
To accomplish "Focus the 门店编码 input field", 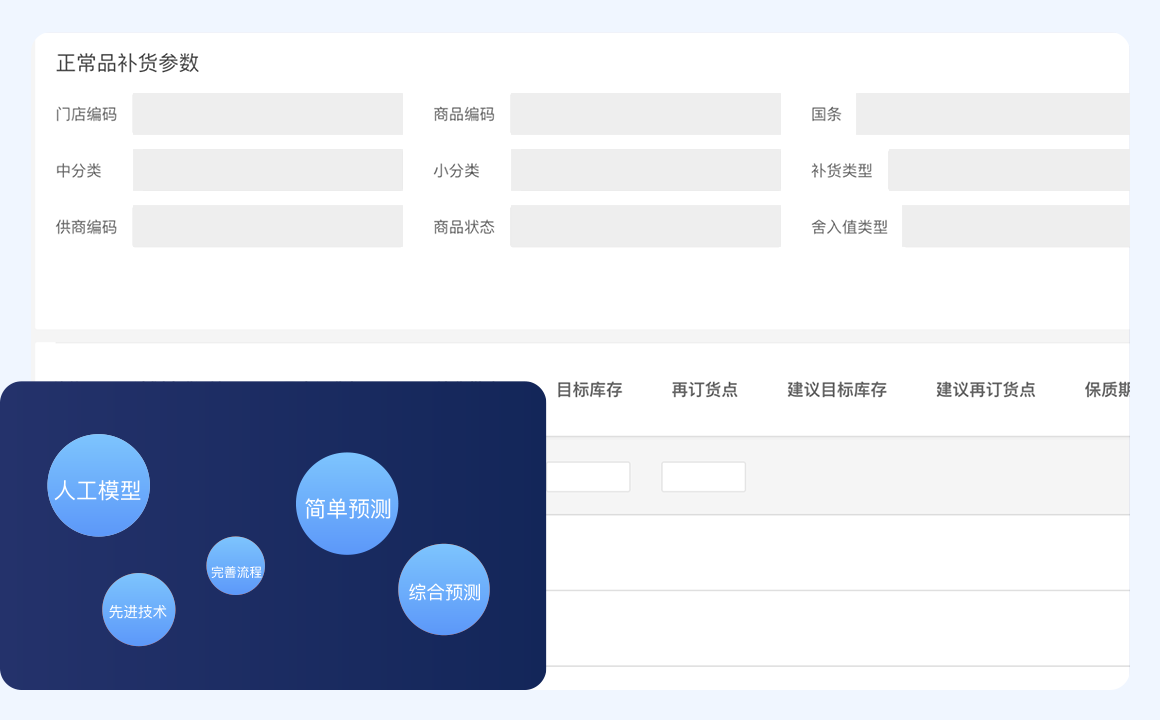I will pos(267,114).
